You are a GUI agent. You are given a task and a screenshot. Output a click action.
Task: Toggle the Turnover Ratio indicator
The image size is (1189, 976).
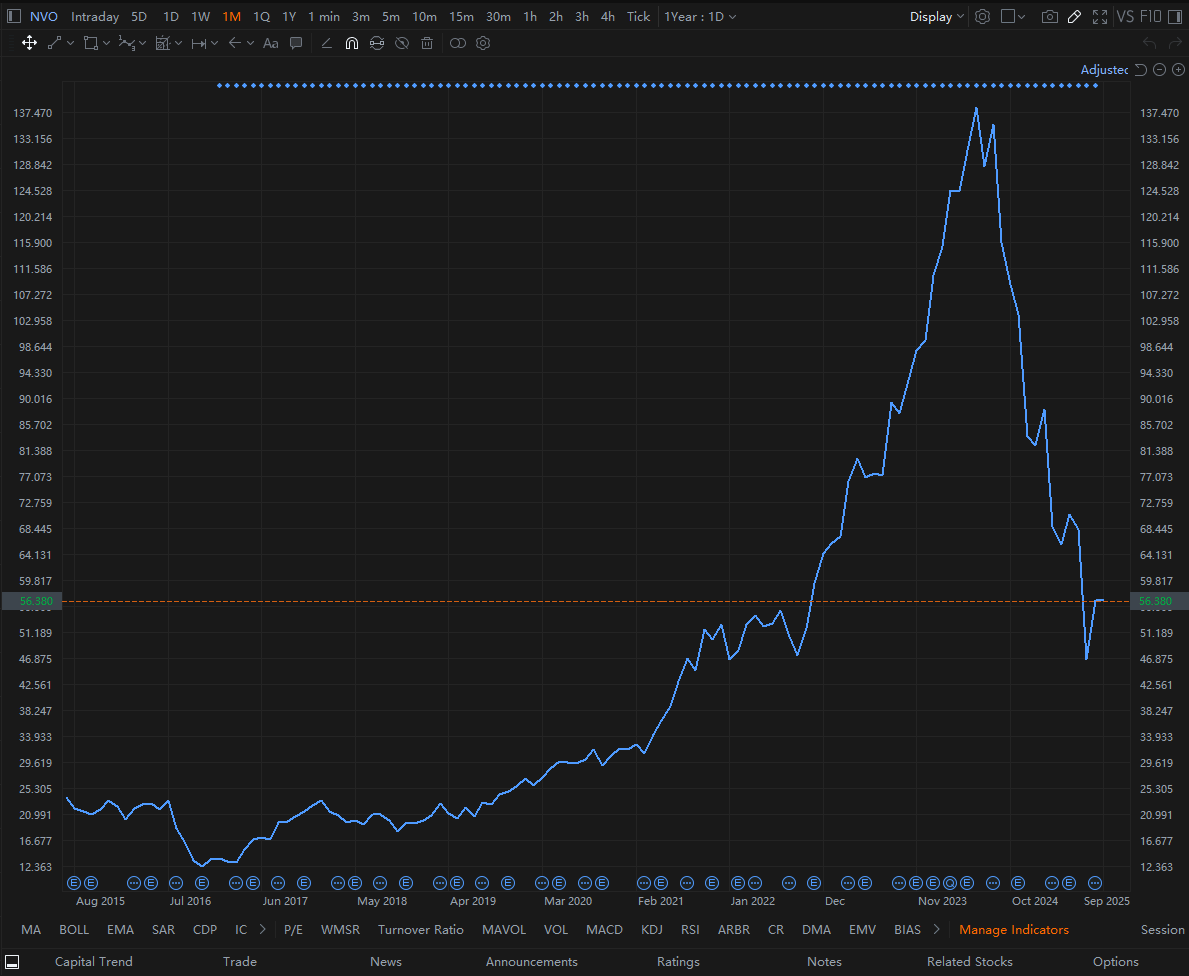tap(421, 929)
